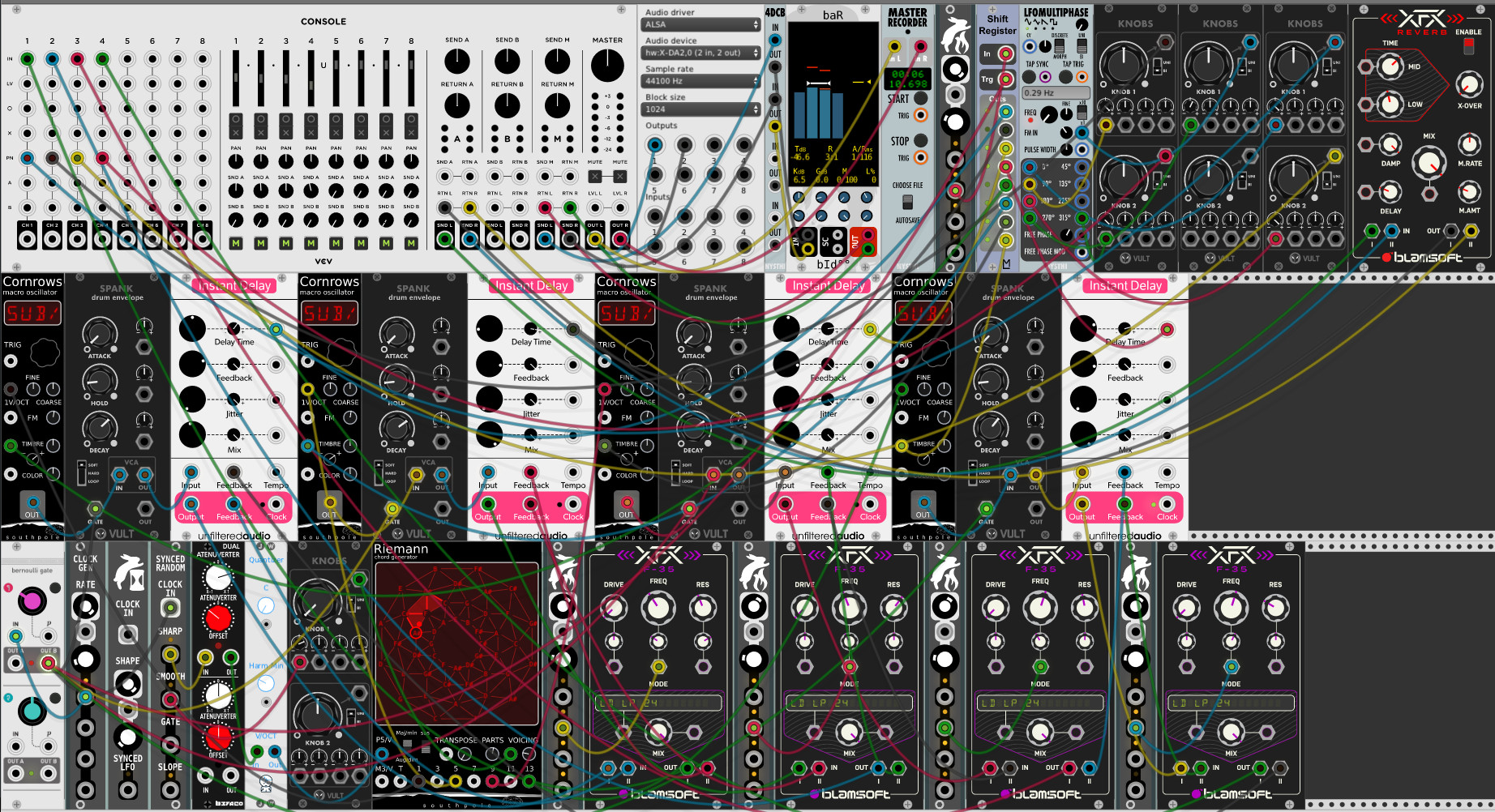Image resolution: width=1495 pixels, height=812 pixels.
Task: Click Clock Gen RATE knob
Action: click(85, 606)
